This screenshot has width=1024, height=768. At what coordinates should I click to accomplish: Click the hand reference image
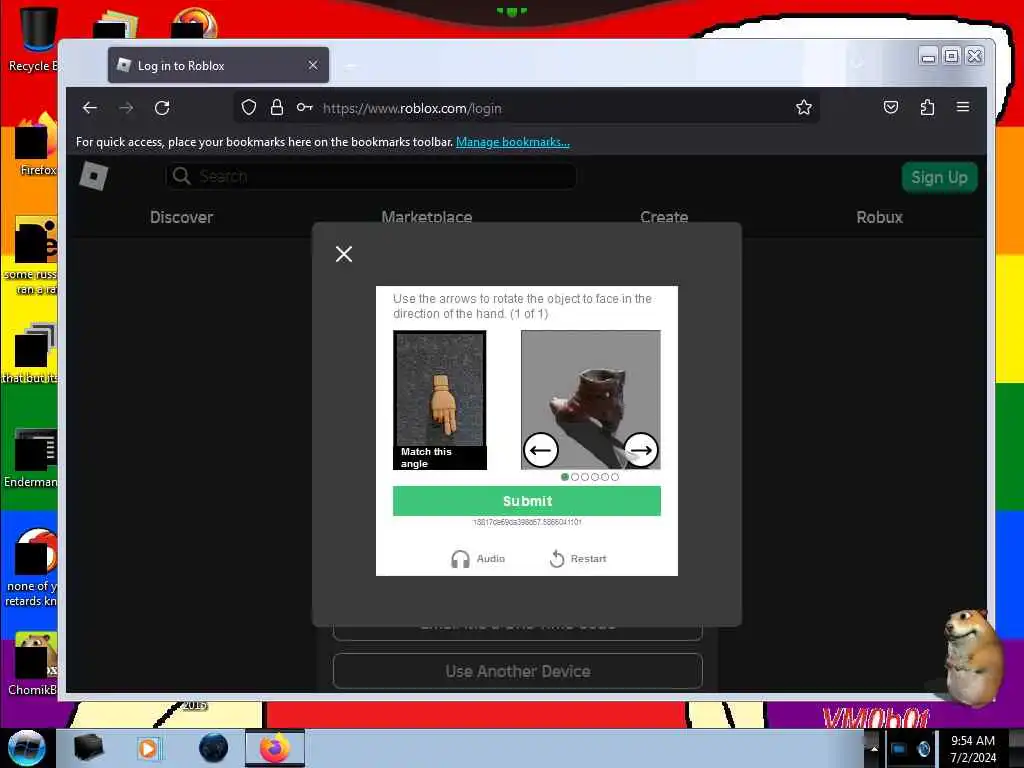pos(440,400)
